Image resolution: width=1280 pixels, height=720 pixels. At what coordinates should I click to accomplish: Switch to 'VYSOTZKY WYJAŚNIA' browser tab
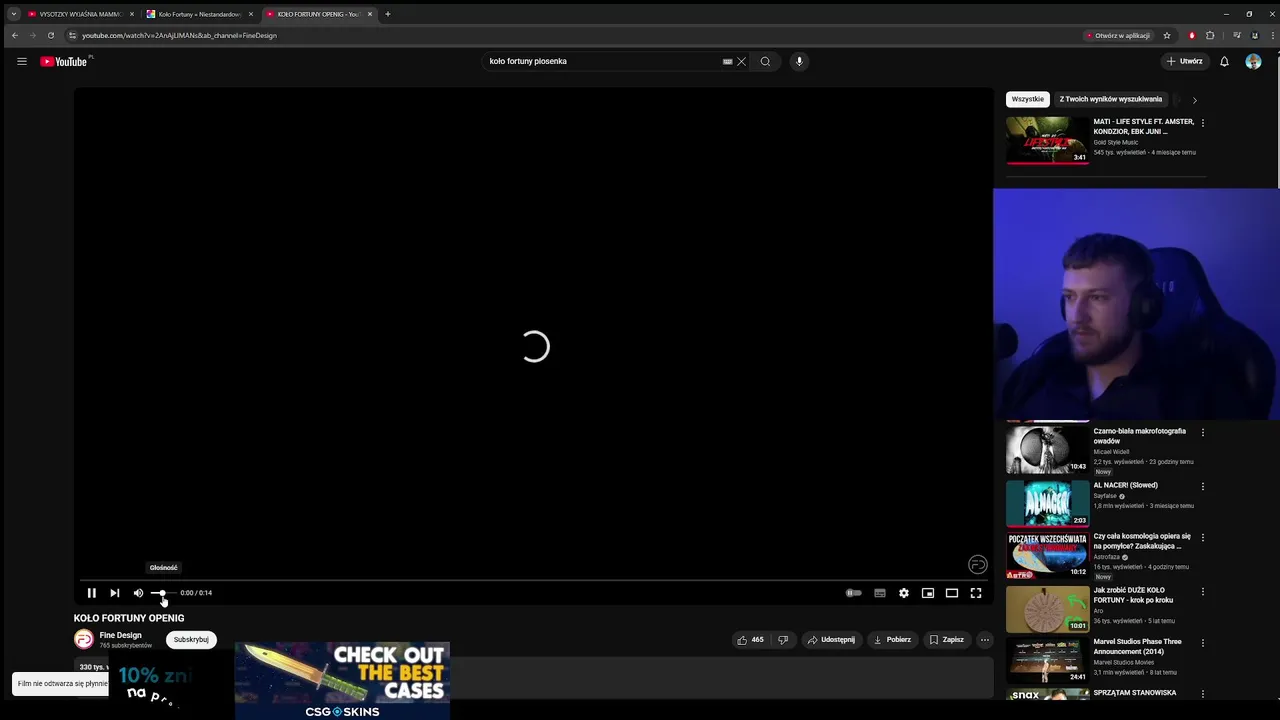(x=80, y=14)
